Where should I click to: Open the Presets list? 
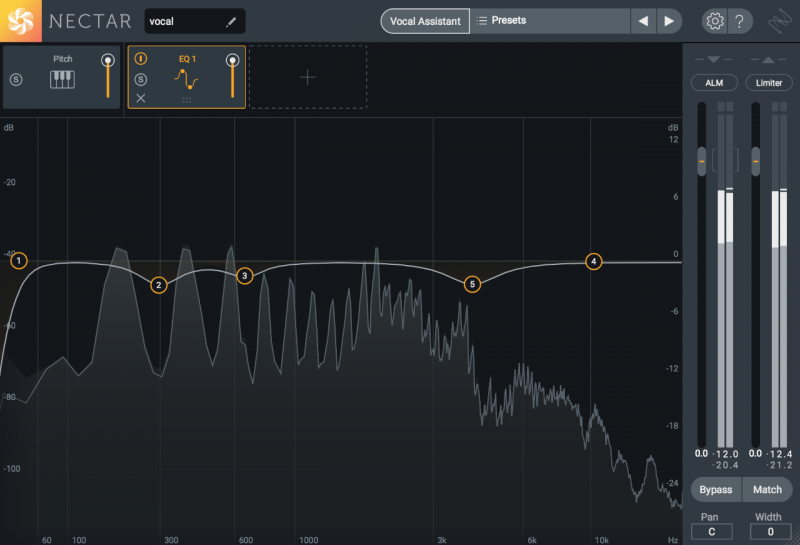pos(550,21)
